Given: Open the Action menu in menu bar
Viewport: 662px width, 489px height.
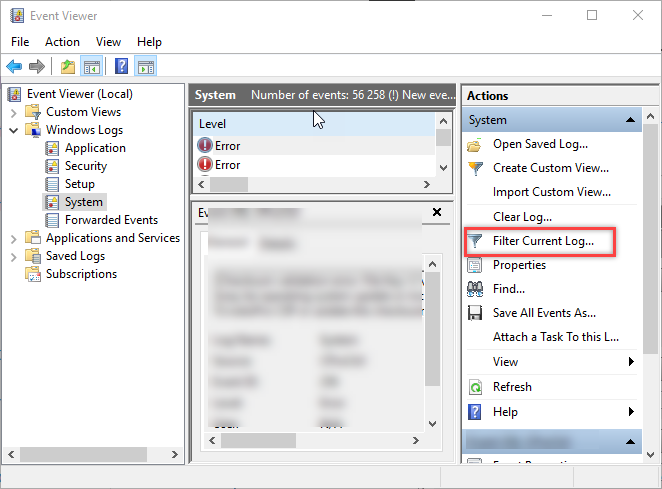Looking at the screenshot, I should click(x=62, y=42).
